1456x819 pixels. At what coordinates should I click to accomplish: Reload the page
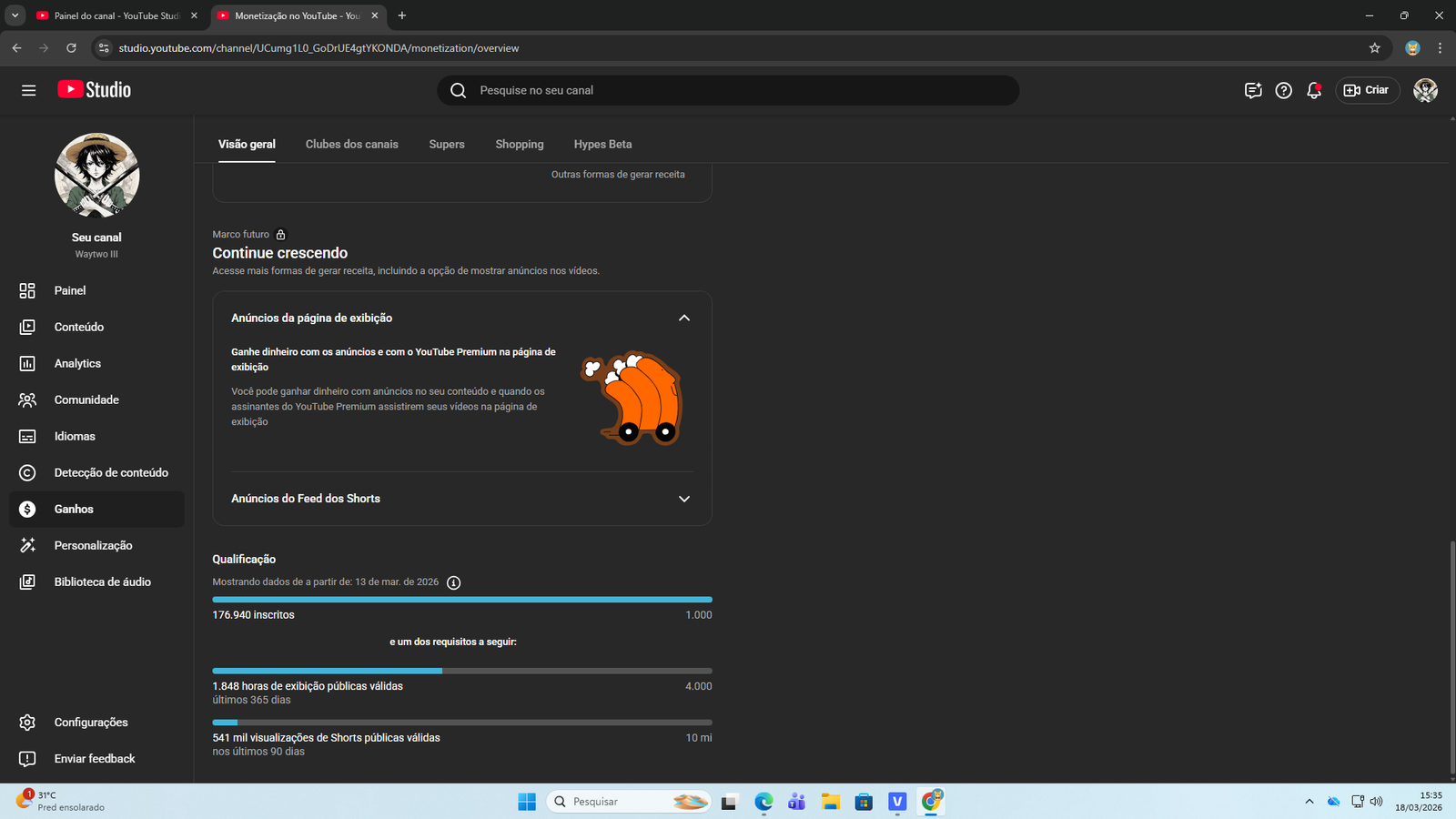click(x=71, y=48)
